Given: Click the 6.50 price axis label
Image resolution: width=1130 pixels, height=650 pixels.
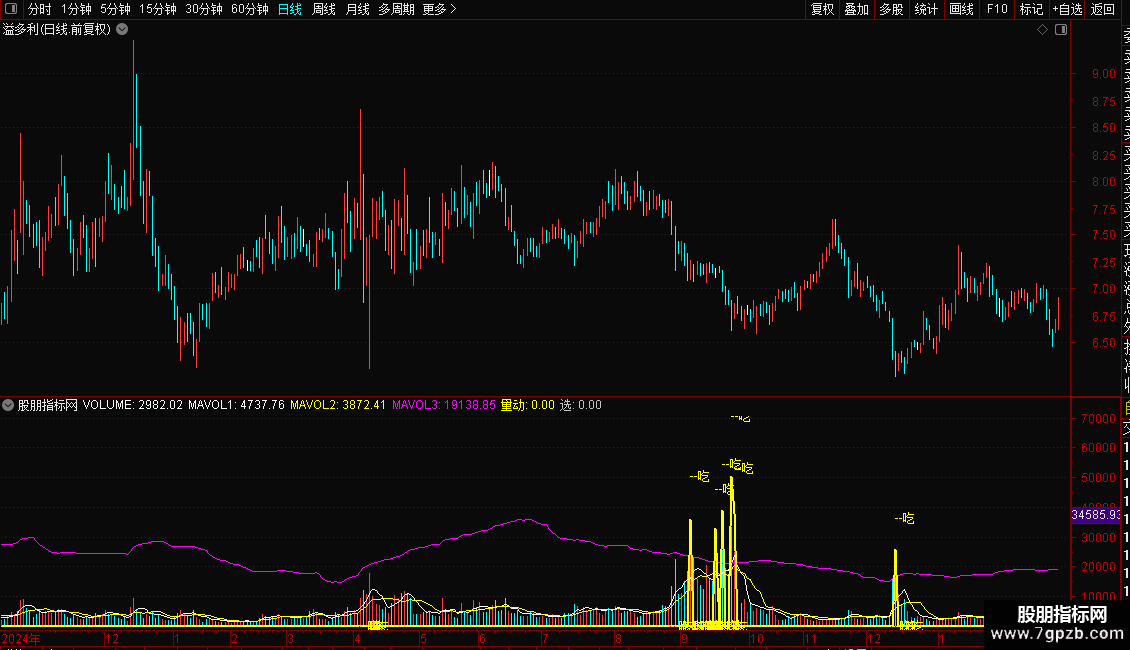Looking at the screenshot, I should (x=1103, y=343).
